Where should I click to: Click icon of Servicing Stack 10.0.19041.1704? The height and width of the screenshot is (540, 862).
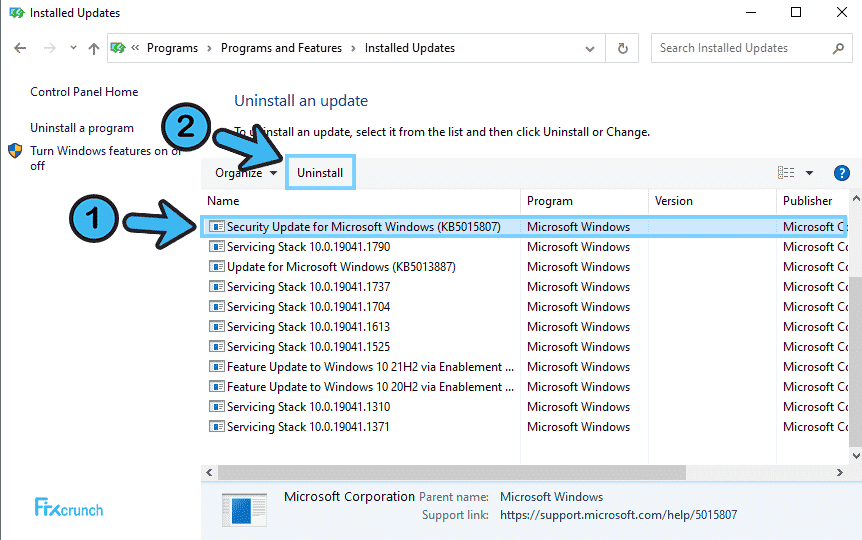pyautogui.click(x=217, y=307)
